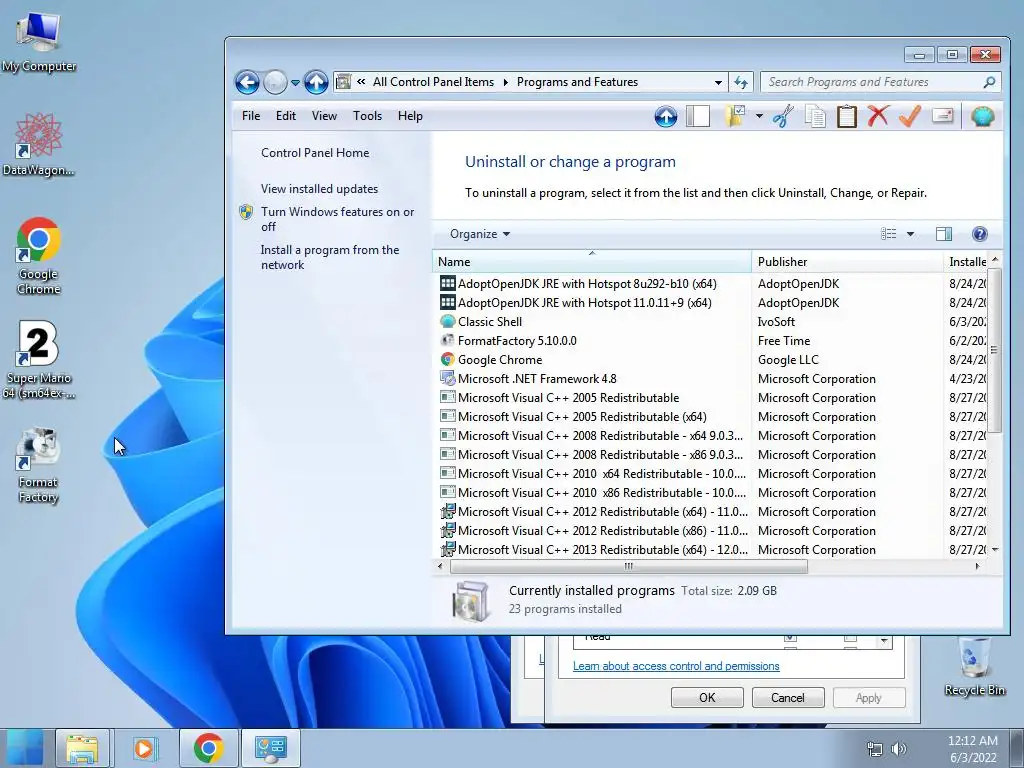Click the network tray icon
This screenshot has height=768, width=1024.
(874, 749)
